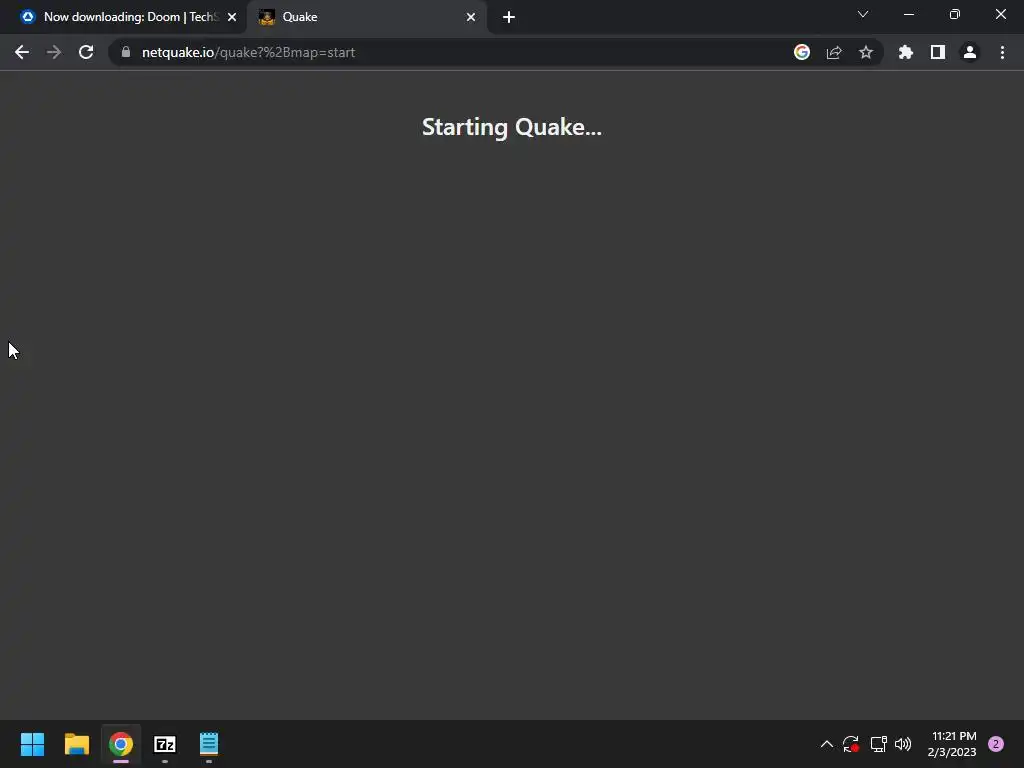Expand the tab search chevron
This screenshot has width=1024, height=768.
tap(863, 14)
